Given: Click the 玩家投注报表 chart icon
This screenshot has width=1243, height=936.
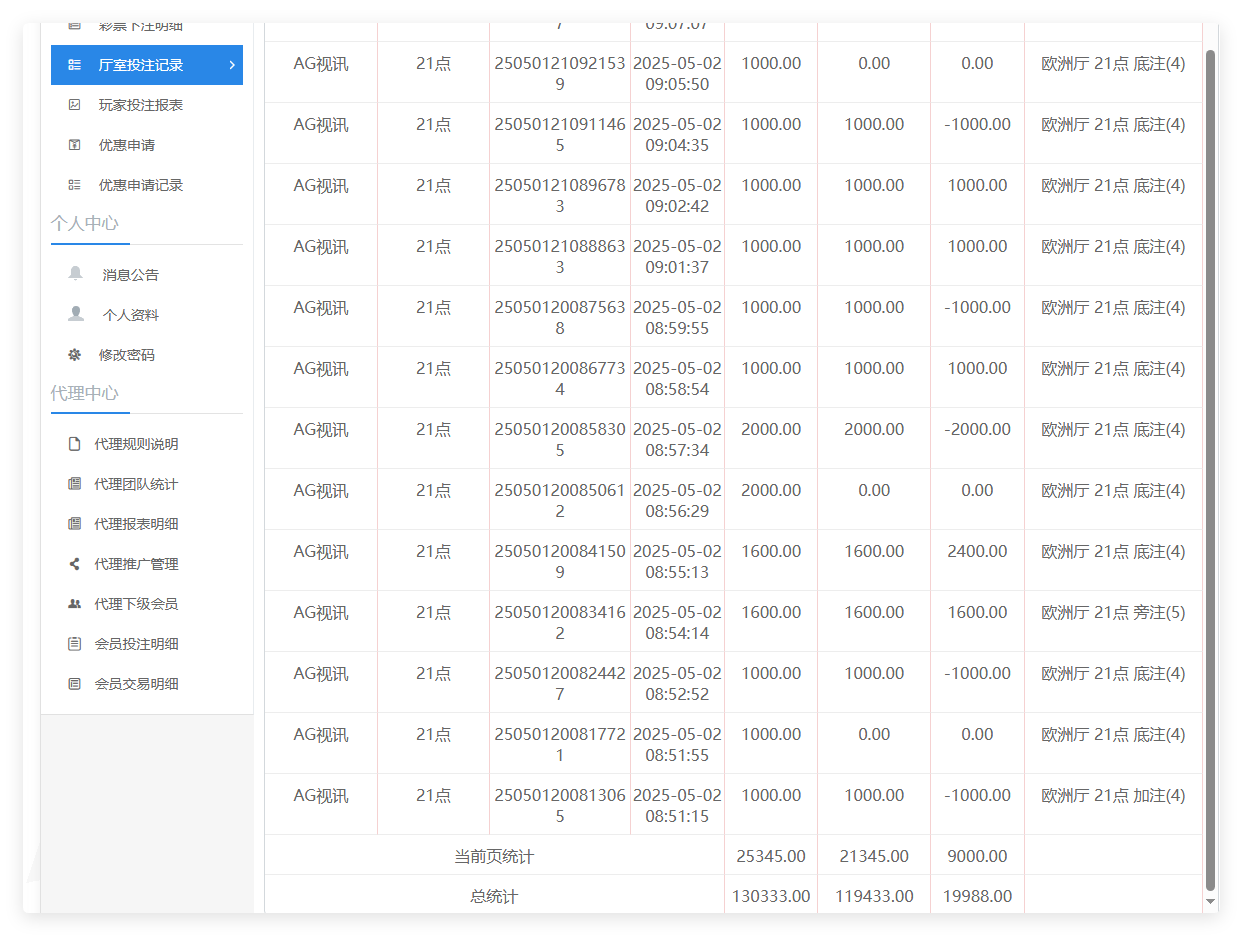Looking at the screenshot, I should (x=74, y=105).
